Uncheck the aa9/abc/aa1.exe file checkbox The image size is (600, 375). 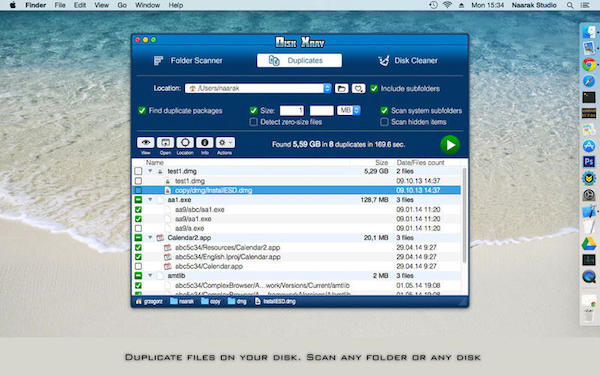tap(139, 210)
